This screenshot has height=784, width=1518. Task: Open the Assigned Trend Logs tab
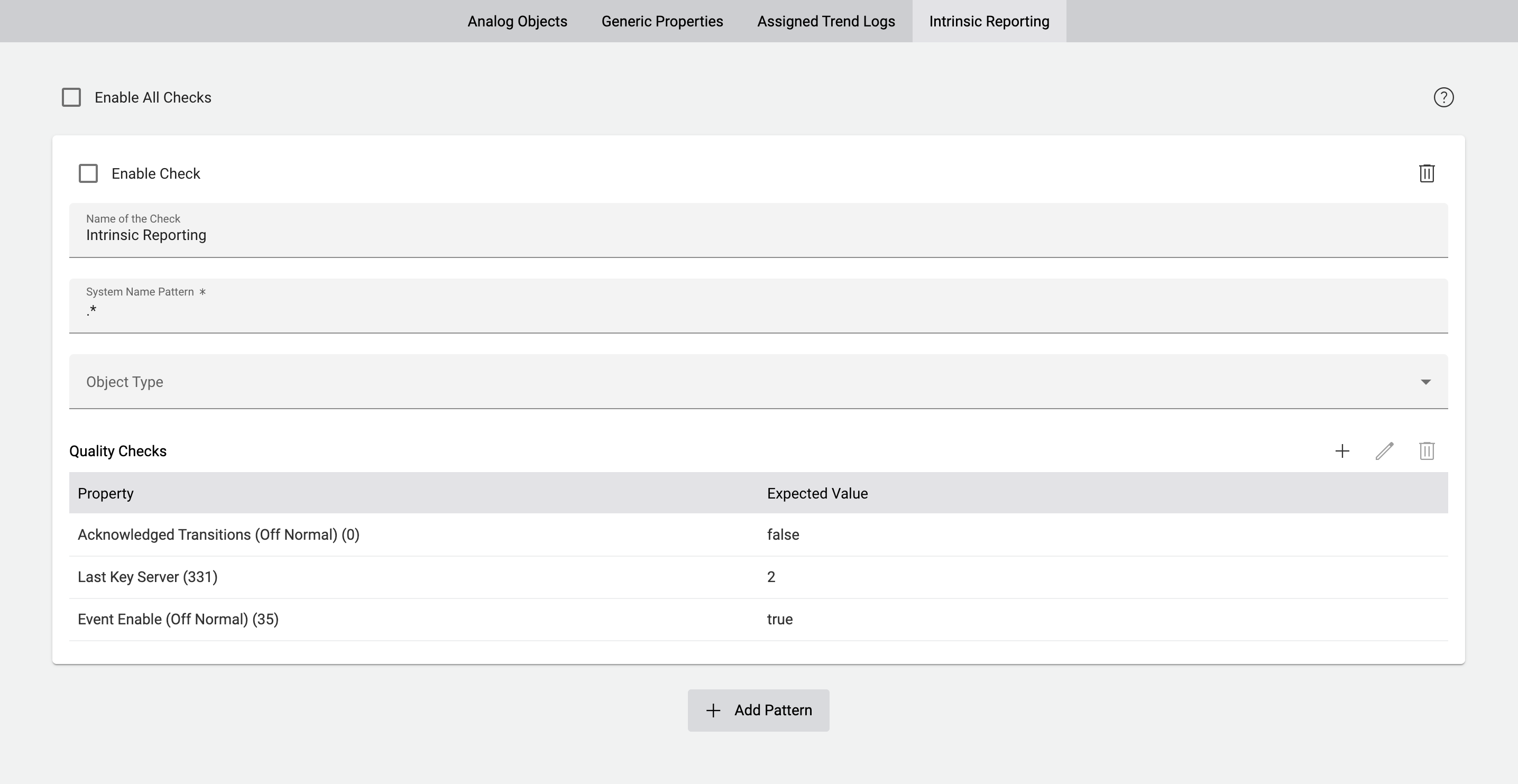tap(825, 21)
